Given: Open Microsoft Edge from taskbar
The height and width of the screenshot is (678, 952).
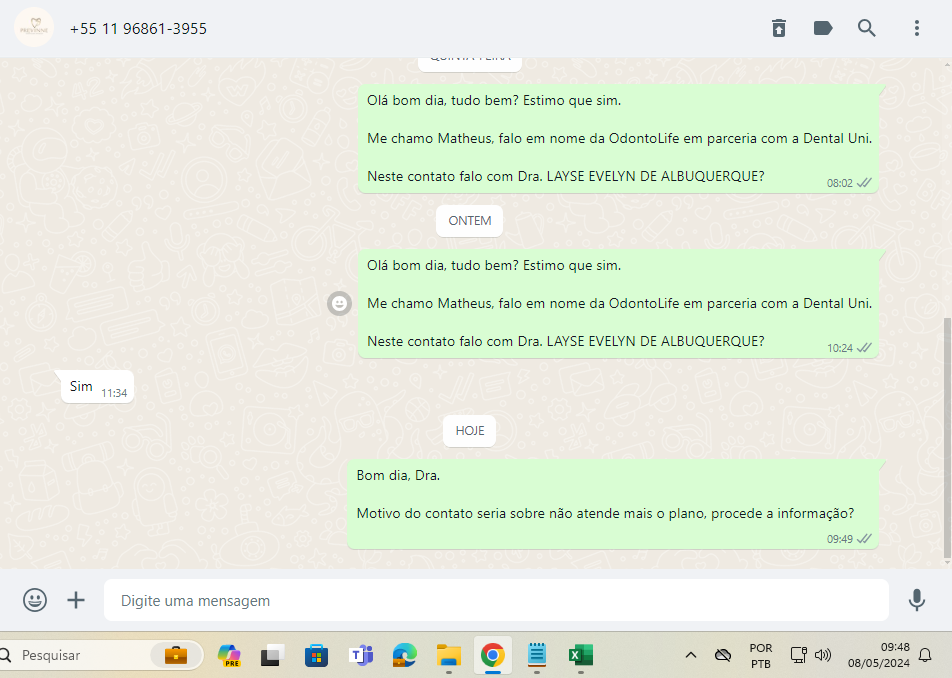Looking at the screenshot, I should 404,655.
